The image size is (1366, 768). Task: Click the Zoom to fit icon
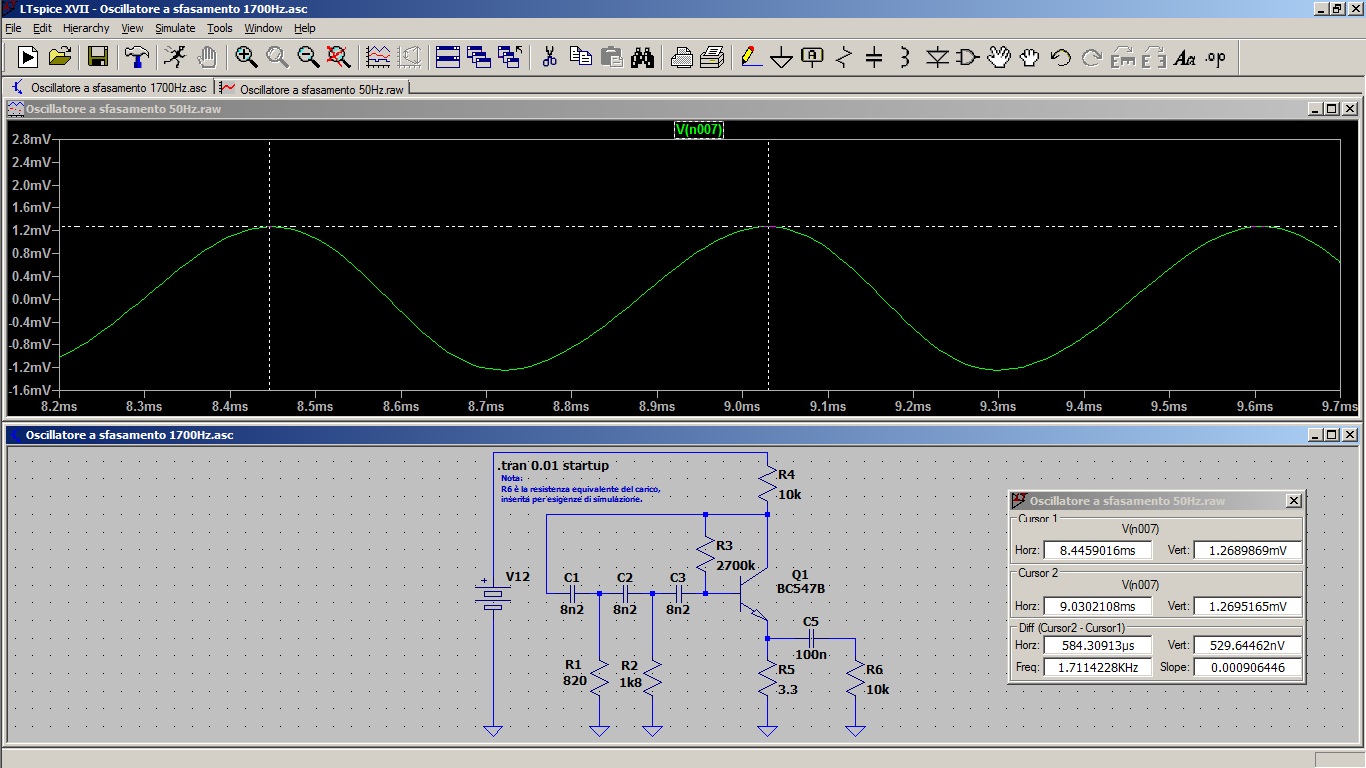tap(338, 57)
